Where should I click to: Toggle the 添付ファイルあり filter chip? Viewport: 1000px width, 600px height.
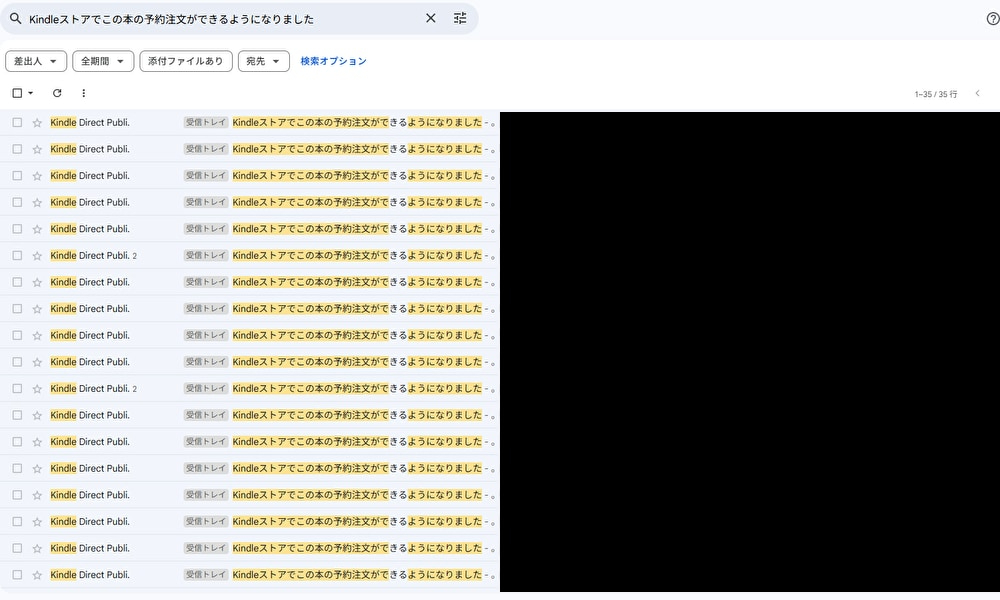click(x=186, y=61)
